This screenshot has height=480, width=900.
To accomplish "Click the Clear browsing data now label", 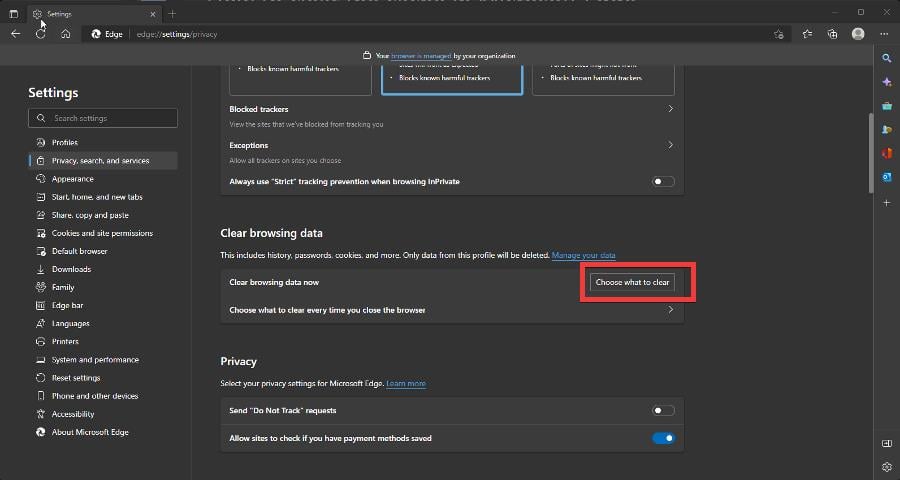I will point(274,282).
